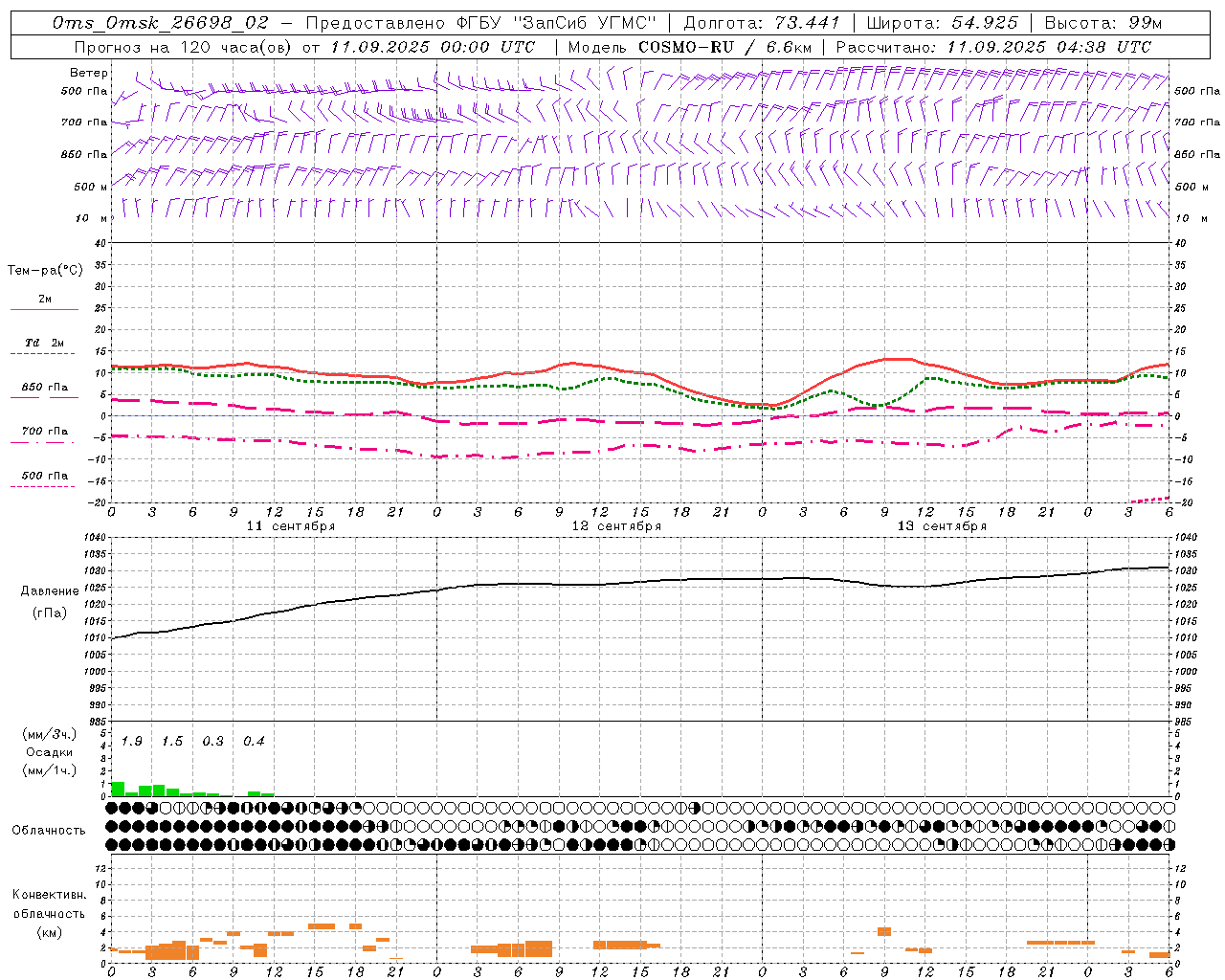This screenshot has height=980, width=1225.
Task: Click the "Давление" pressure panel label
Action: click(50, 591)
